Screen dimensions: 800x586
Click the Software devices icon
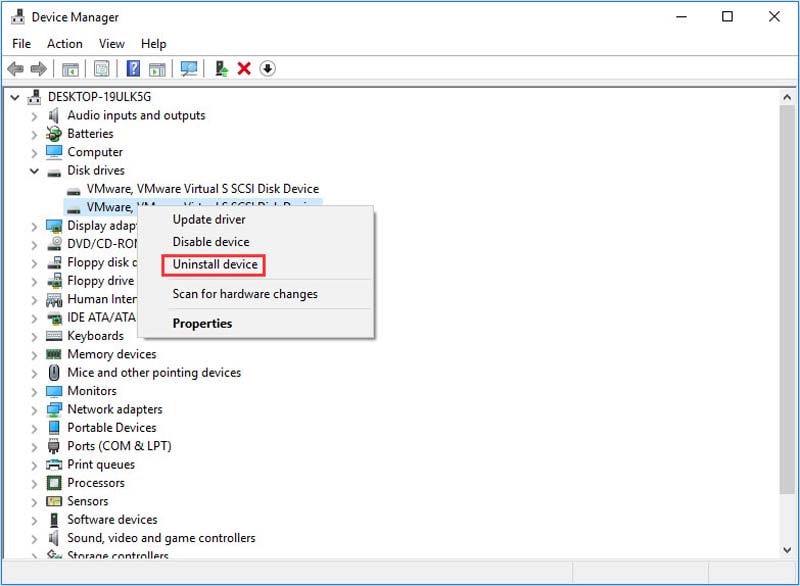point(54,520)
